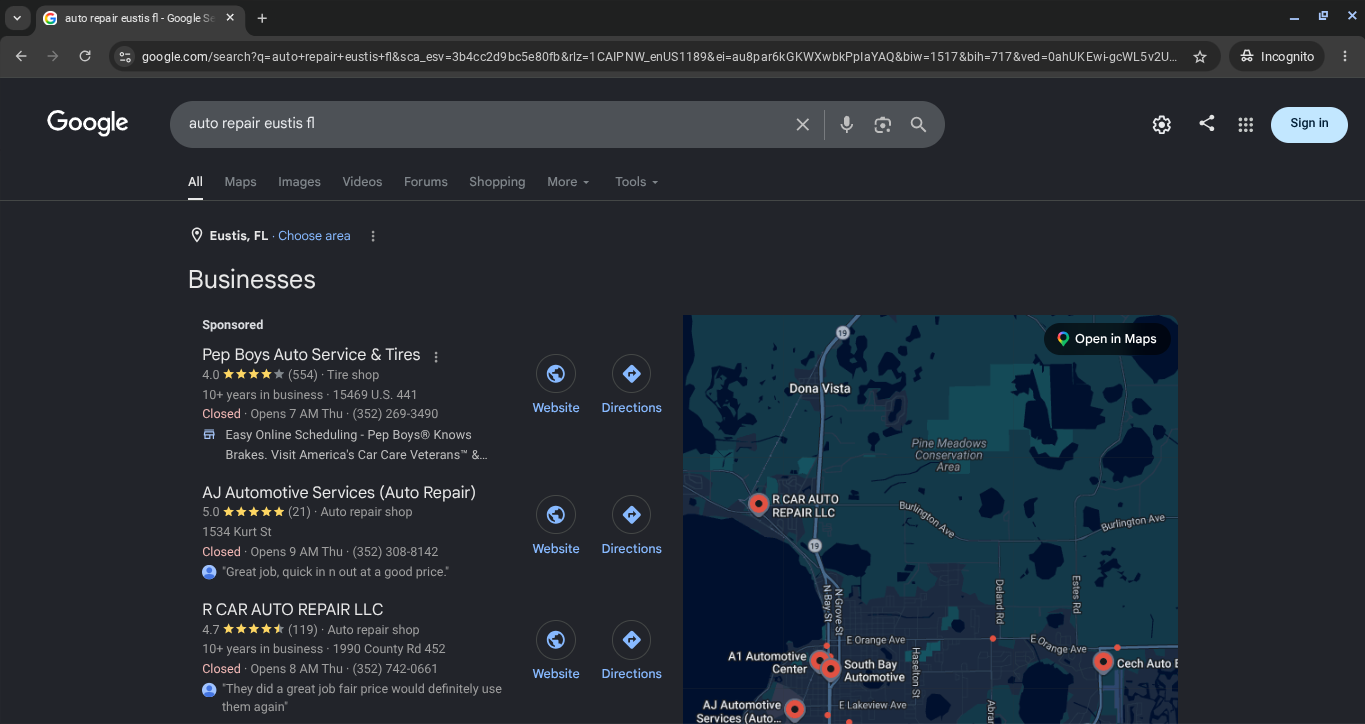Open the Google apps grid
The image size is (1365, 724).
pos(1245,125)
